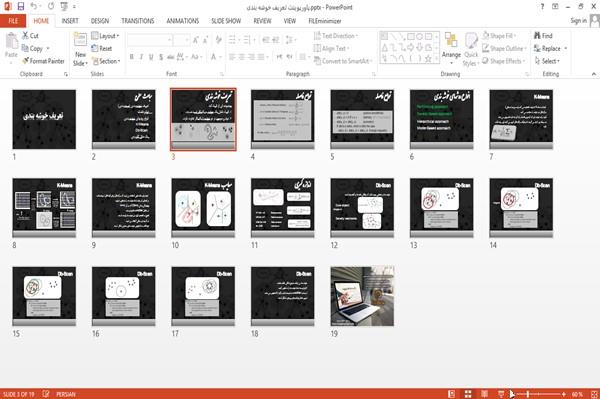Select slide 10 thumbnail
Viewport: 600px width, 399px height.
coord(203,207)
